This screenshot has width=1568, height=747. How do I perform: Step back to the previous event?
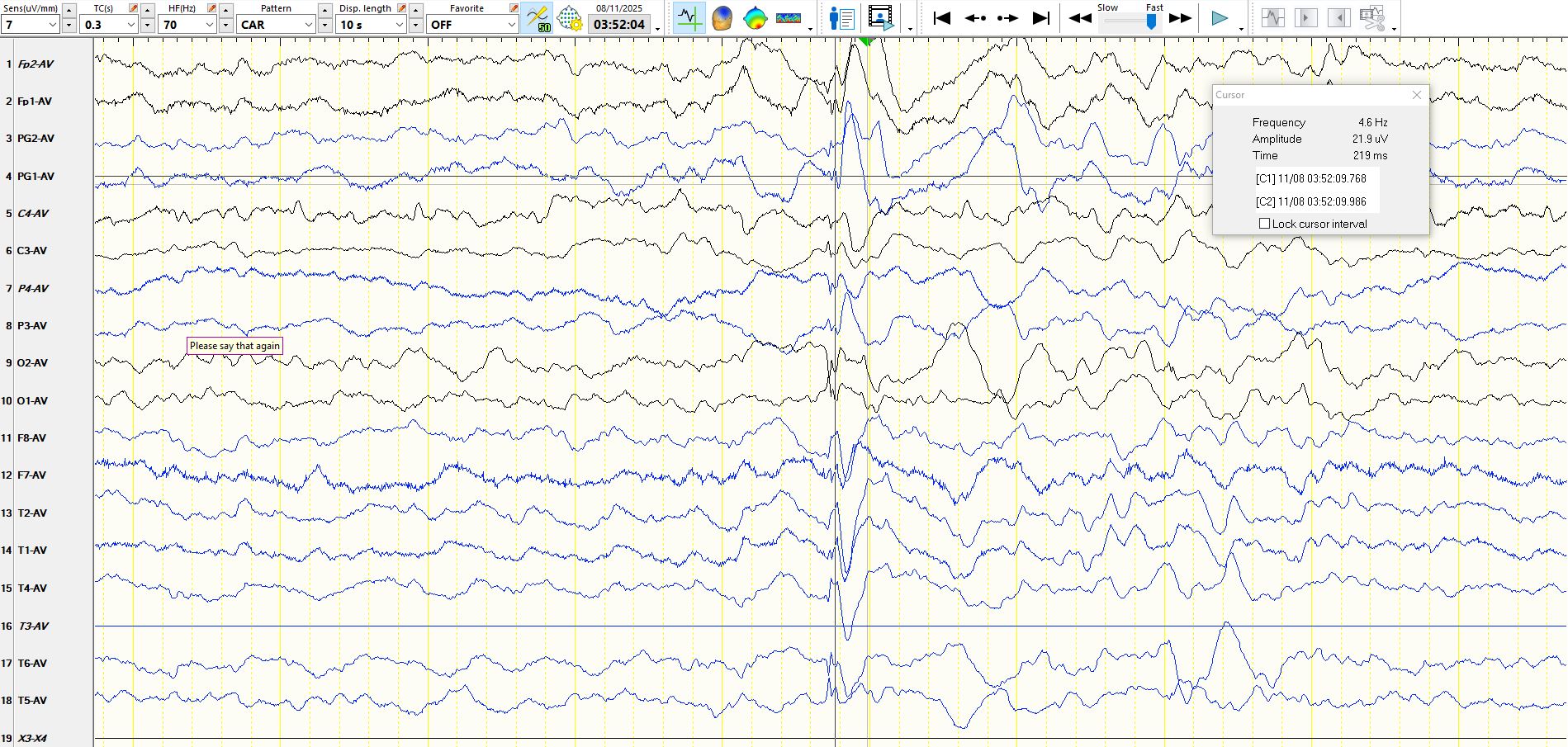975,18
